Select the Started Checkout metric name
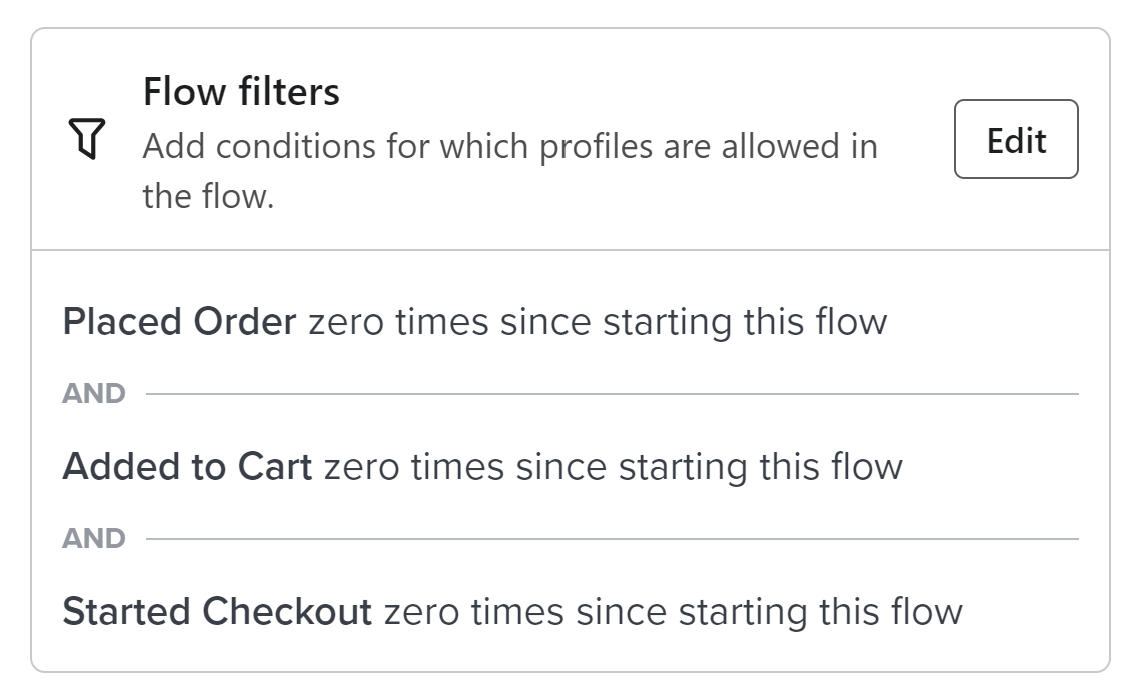Image resolution: width=1125 pixels, height=695 pixels. point(217,611)
